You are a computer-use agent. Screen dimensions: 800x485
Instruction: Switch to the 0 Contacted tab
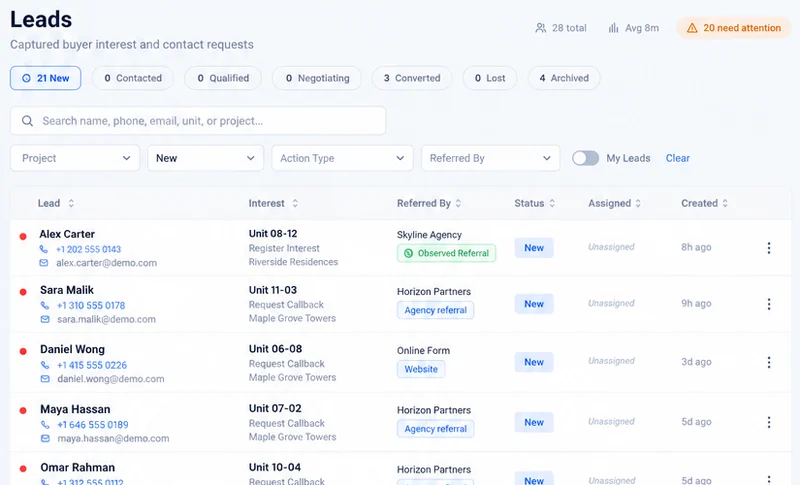pyautogui.click(x=133, y=78)
